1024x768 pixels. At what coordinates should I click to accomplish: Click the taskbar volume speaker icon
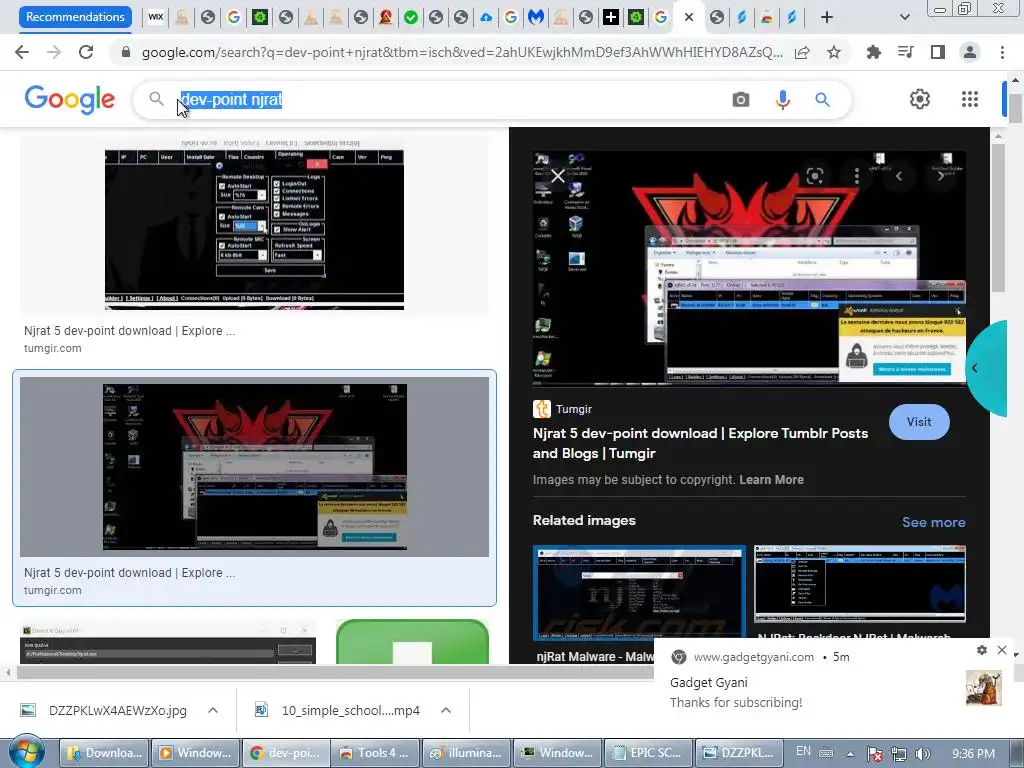pos(922,754)
